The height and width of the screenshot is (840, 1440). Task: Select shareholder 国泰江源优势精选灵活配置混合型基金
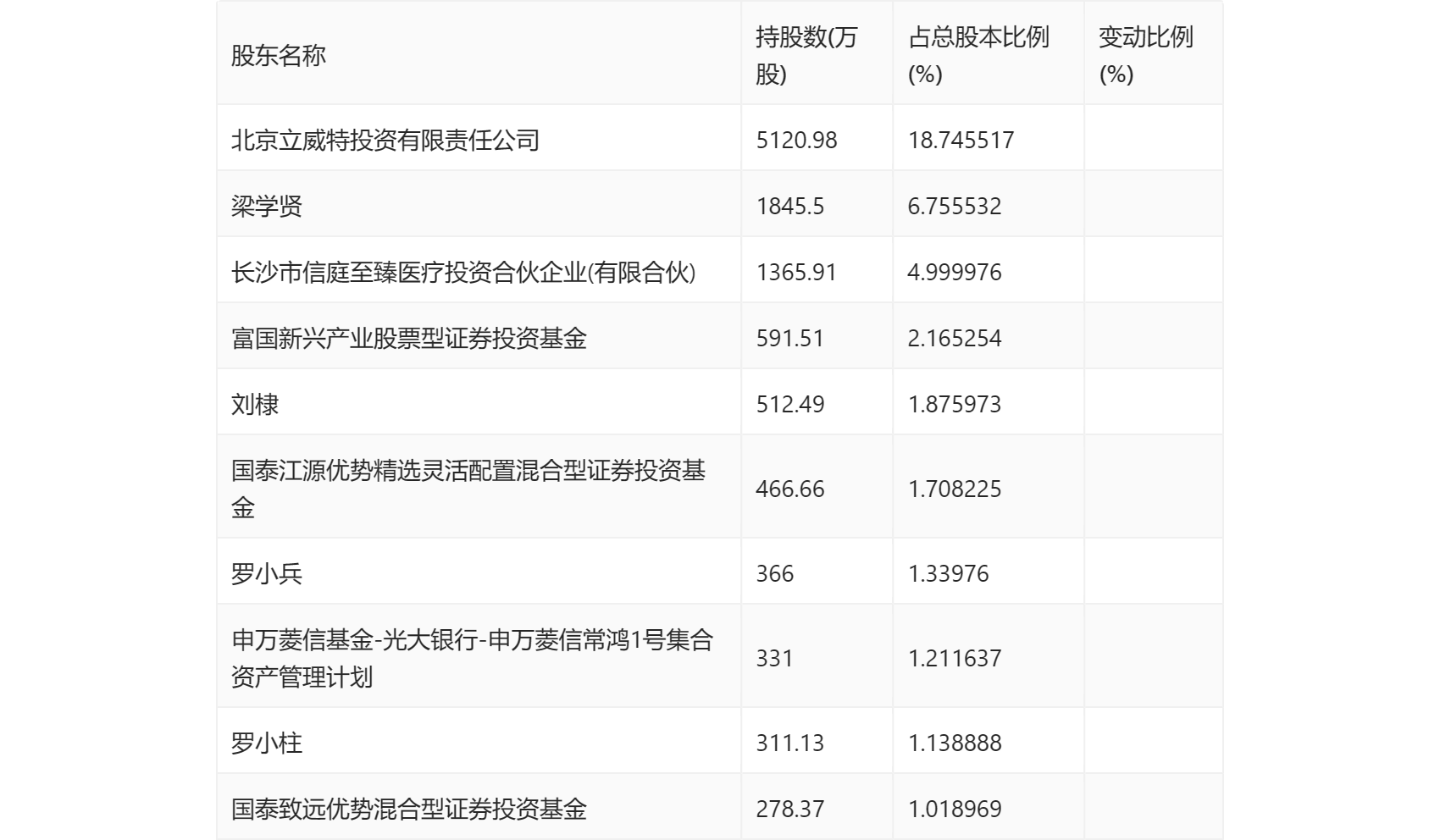coord(468,489)
